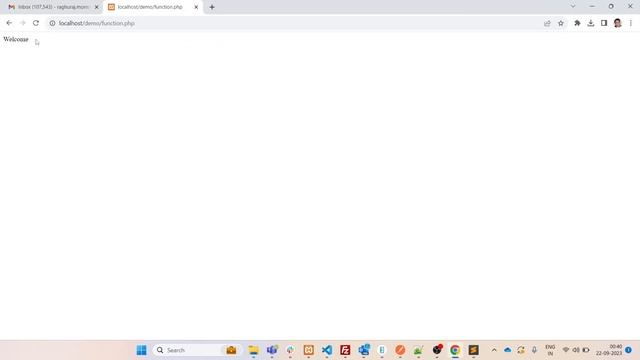Launch Visual Studio Code from taskbar
Screen dimensions: 640x360
[327, 350]
